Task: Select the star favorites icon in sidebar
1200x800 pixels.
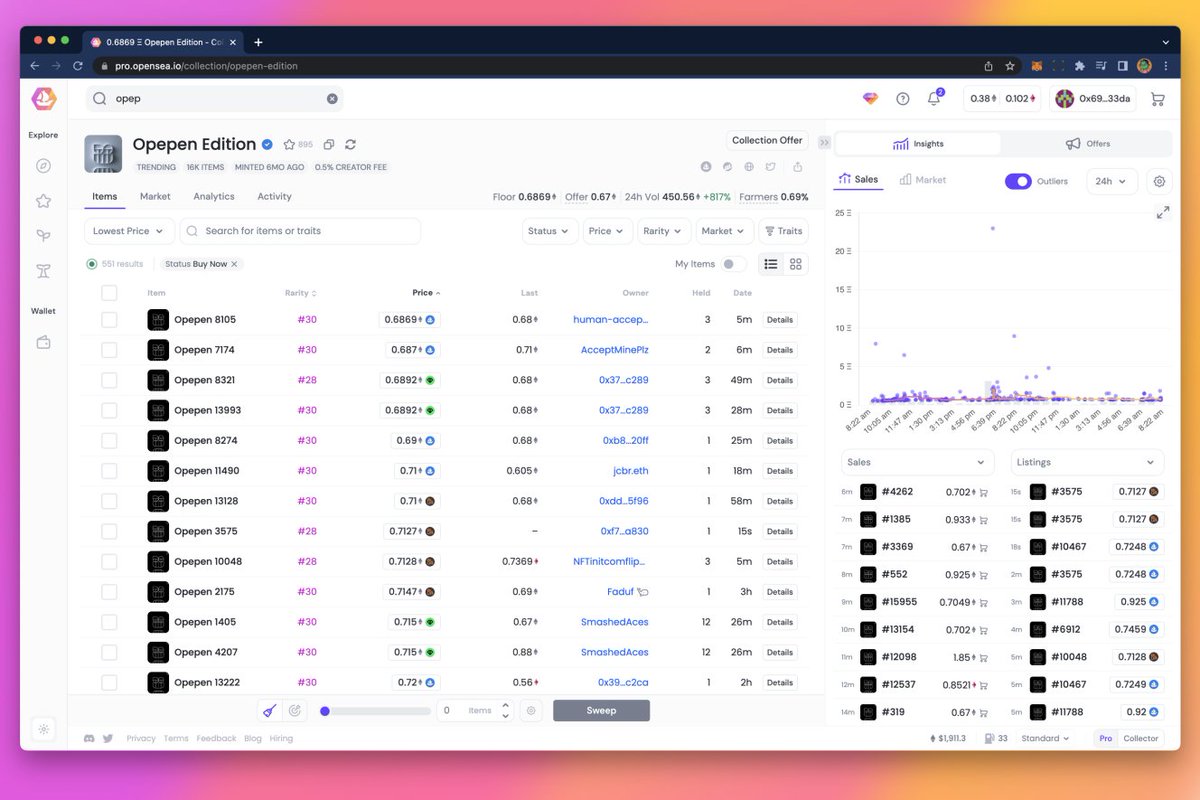Action: pos(43,201)
